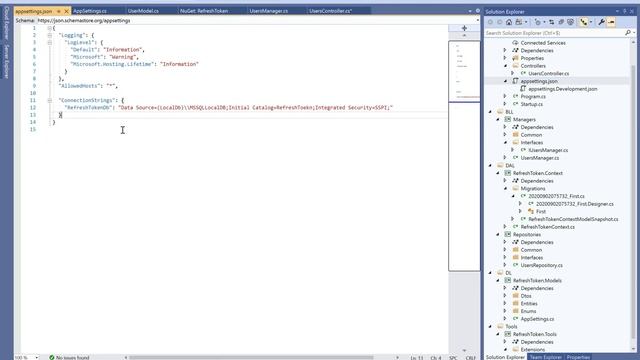Switch to the AppSettings.cs tab

click(90, 11)
